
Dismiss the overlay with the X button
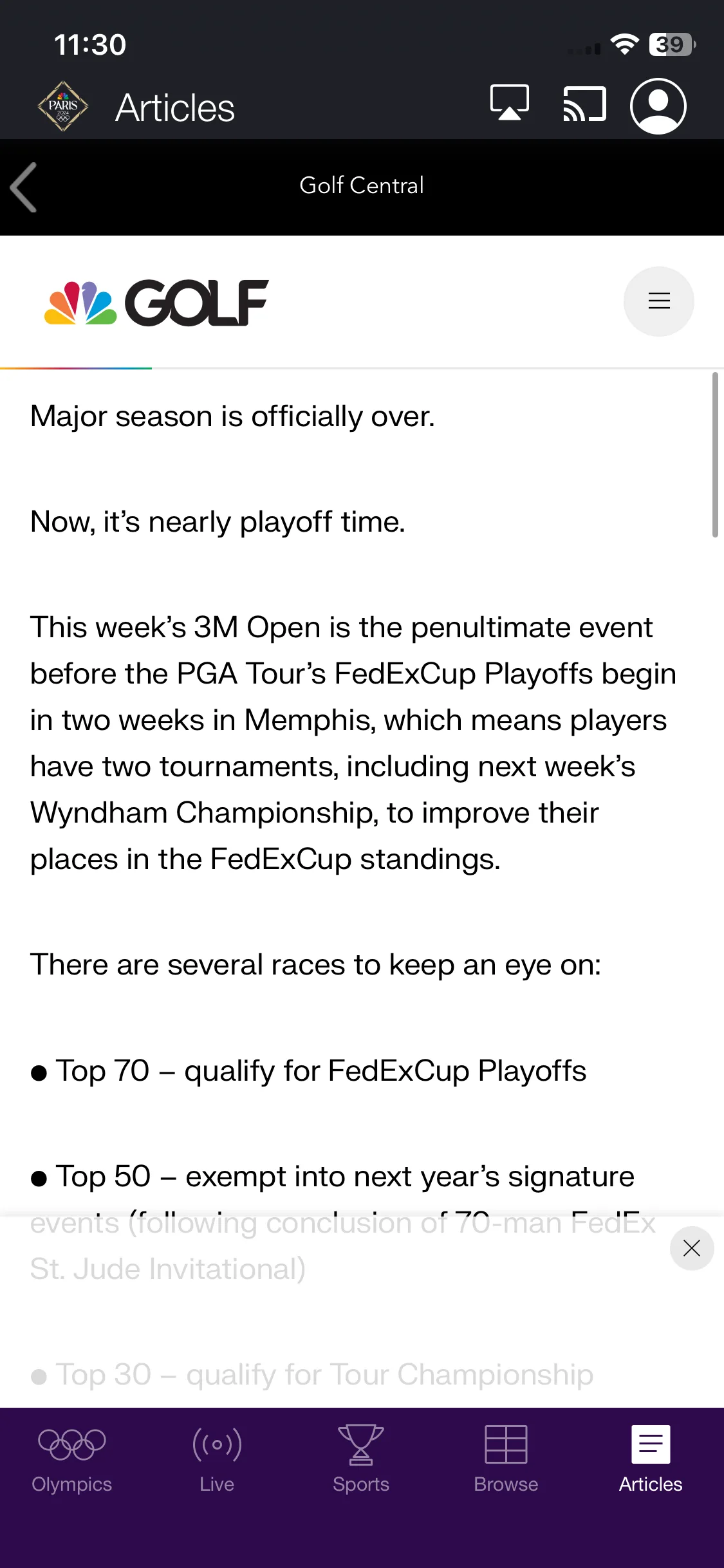[691, 1248]
